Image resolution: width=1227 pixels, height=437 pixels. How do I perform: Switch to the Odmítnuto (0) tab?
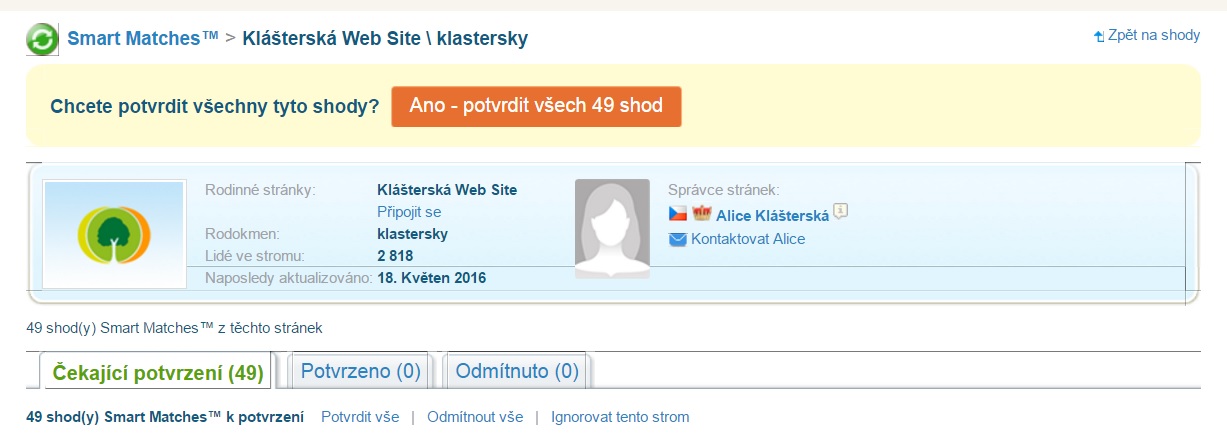517,371
